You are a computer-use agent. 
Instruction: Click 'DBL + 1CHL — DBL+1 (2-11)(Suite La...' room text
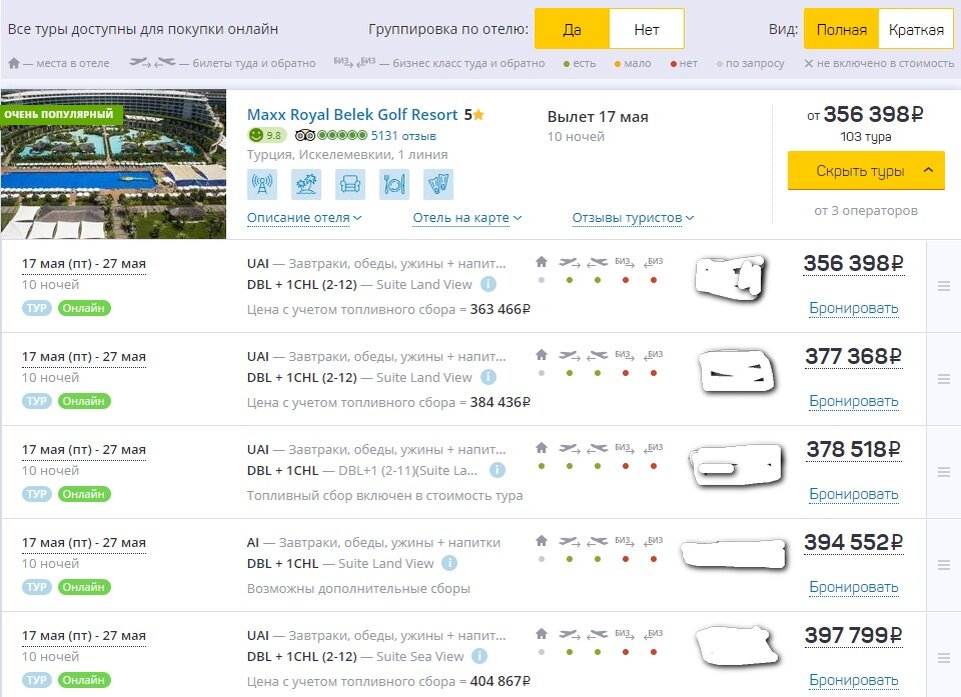(x=362, y=471)
